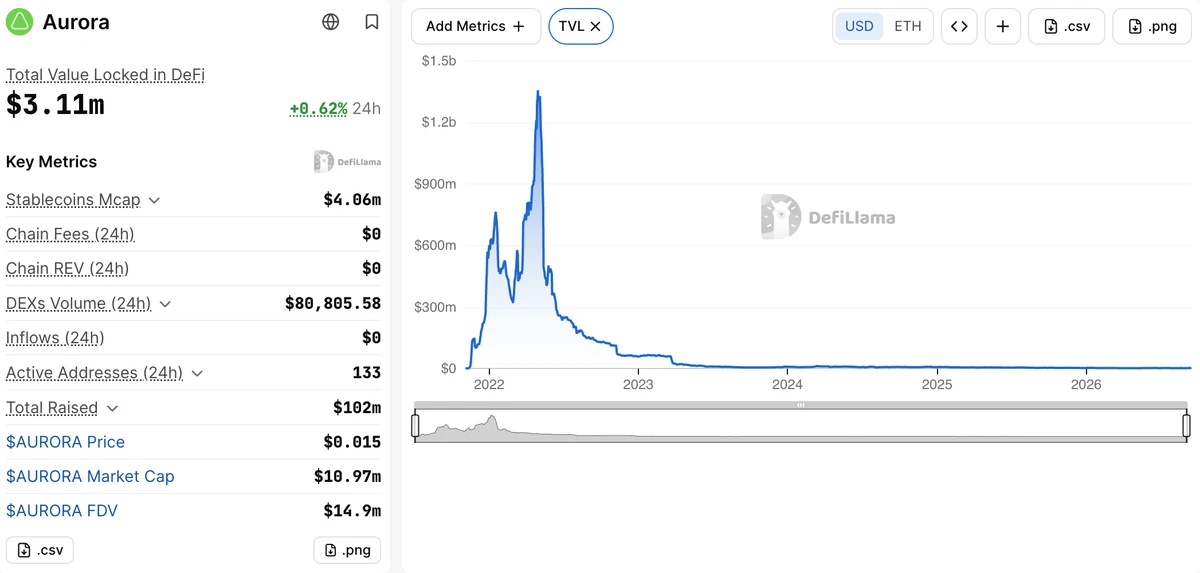Click the $0.015 price value
The width and height of the screenshot is (1200, 573).
(352, 442)
